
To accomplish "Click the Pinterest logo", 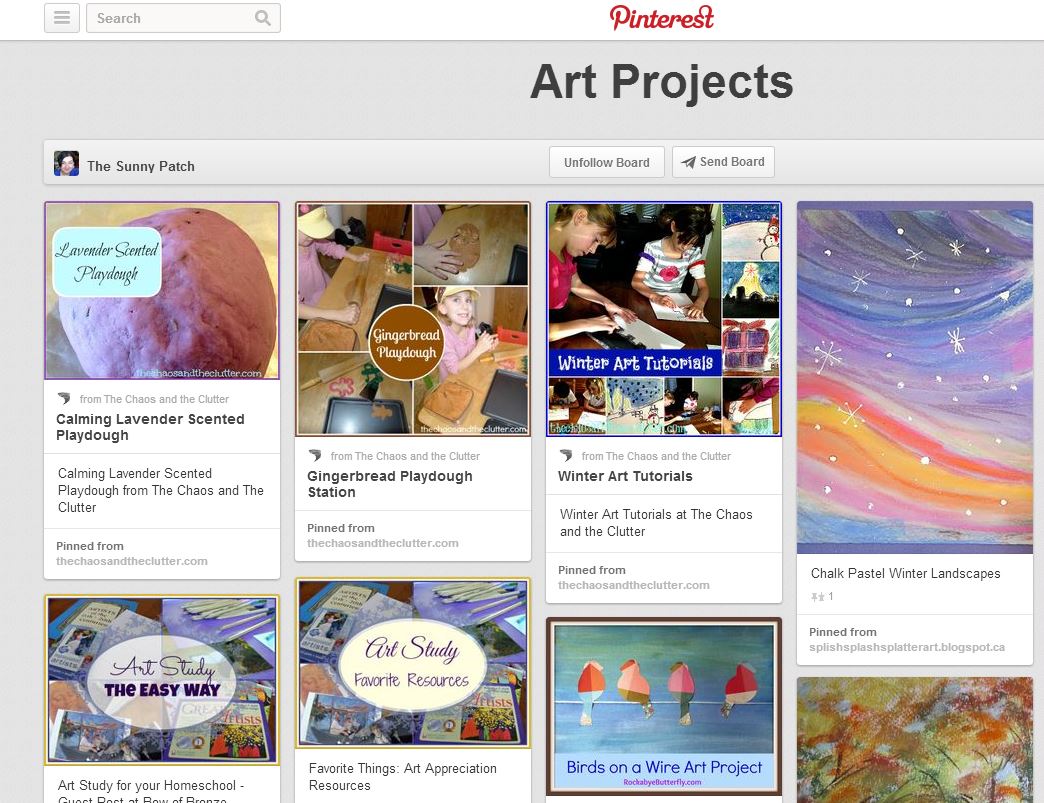I will pos(662,18).
